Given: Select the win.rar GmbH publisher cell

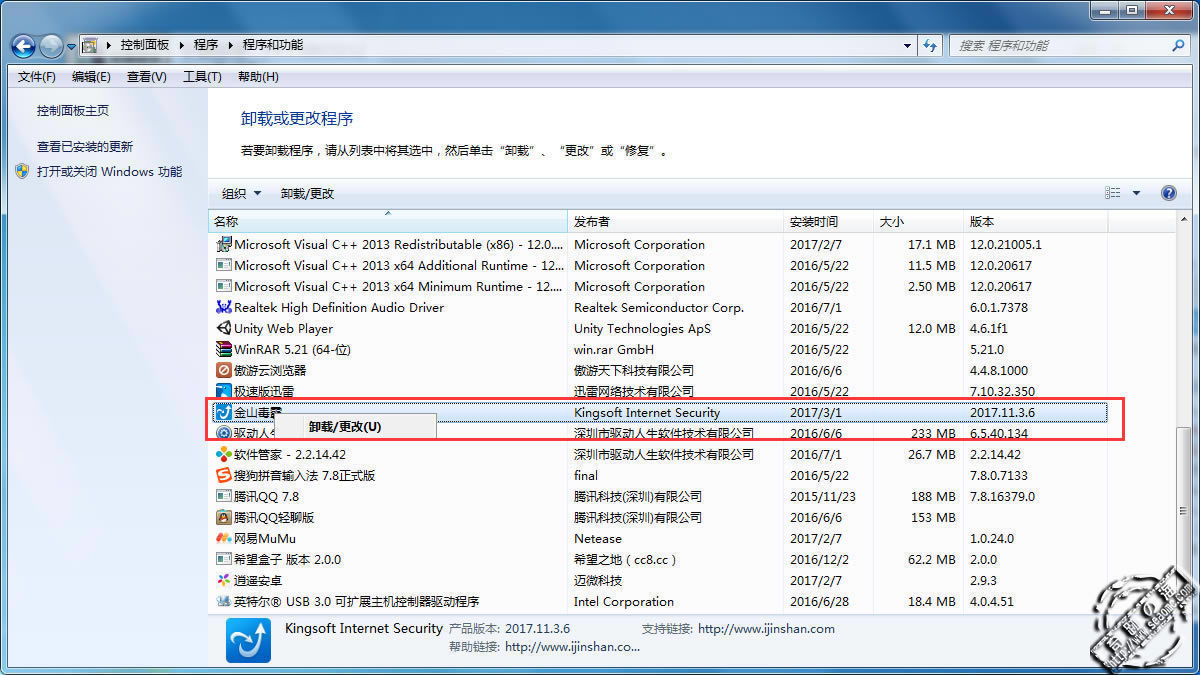Looking at the screenshot, I should click(614, 349).
